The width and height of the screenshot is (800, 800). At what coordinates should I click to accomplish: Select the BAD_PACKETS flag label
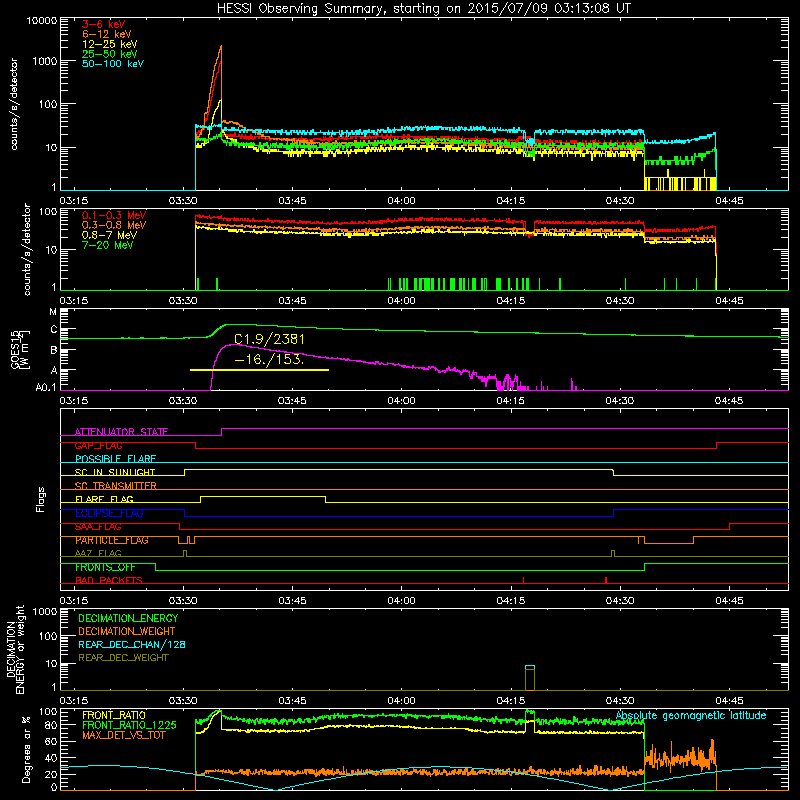coord(109,580)
